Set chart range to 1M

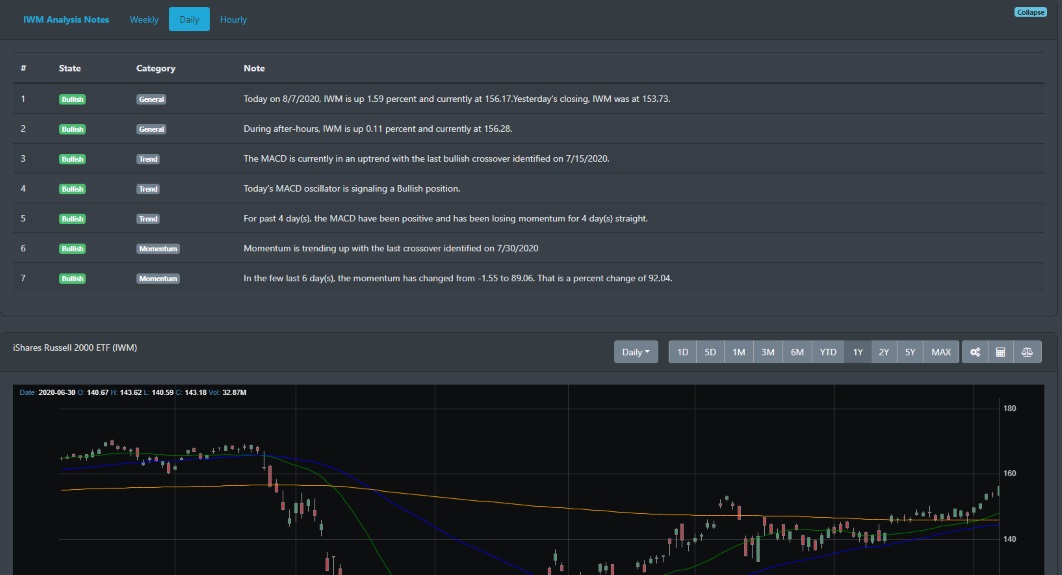pyautogui.click(x=739, y=352)
